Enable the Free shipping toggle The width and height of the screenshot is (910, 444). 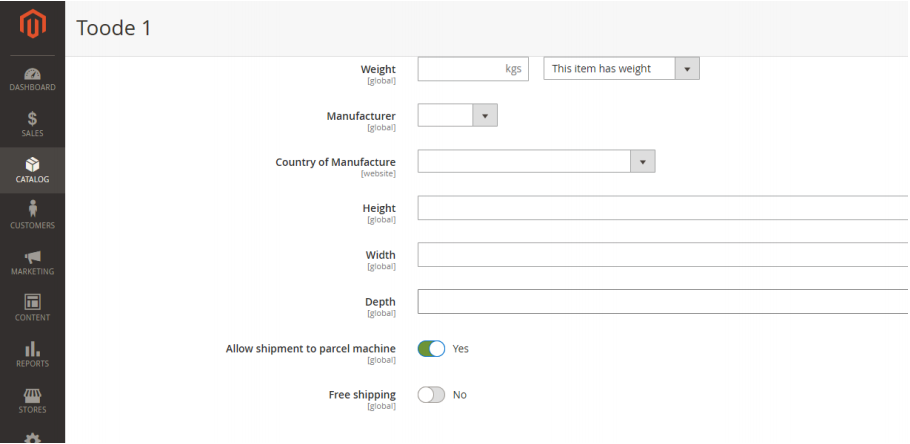coord(431,395)
